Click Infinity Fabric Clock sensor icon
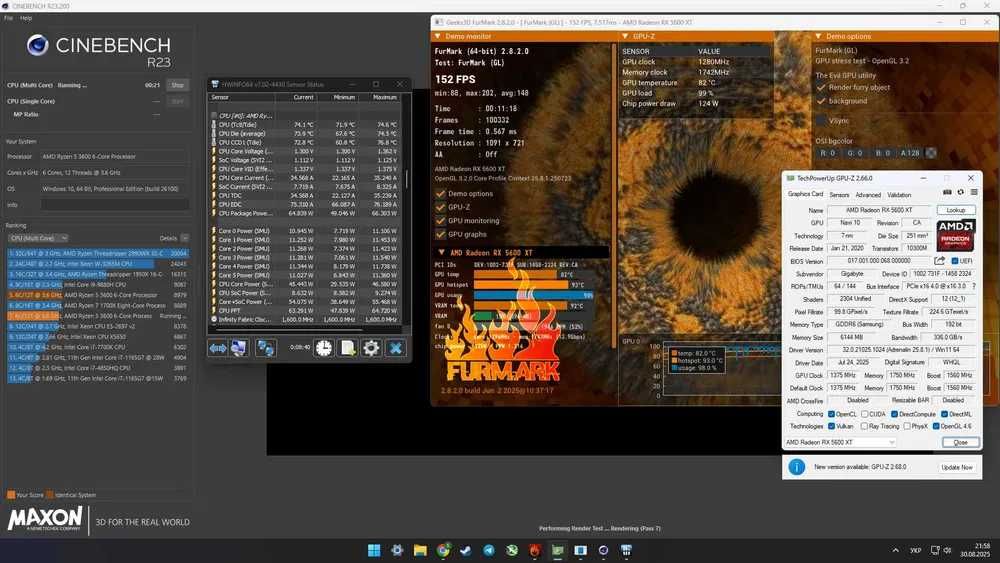The image size is (1000, 563). point(214,319)
